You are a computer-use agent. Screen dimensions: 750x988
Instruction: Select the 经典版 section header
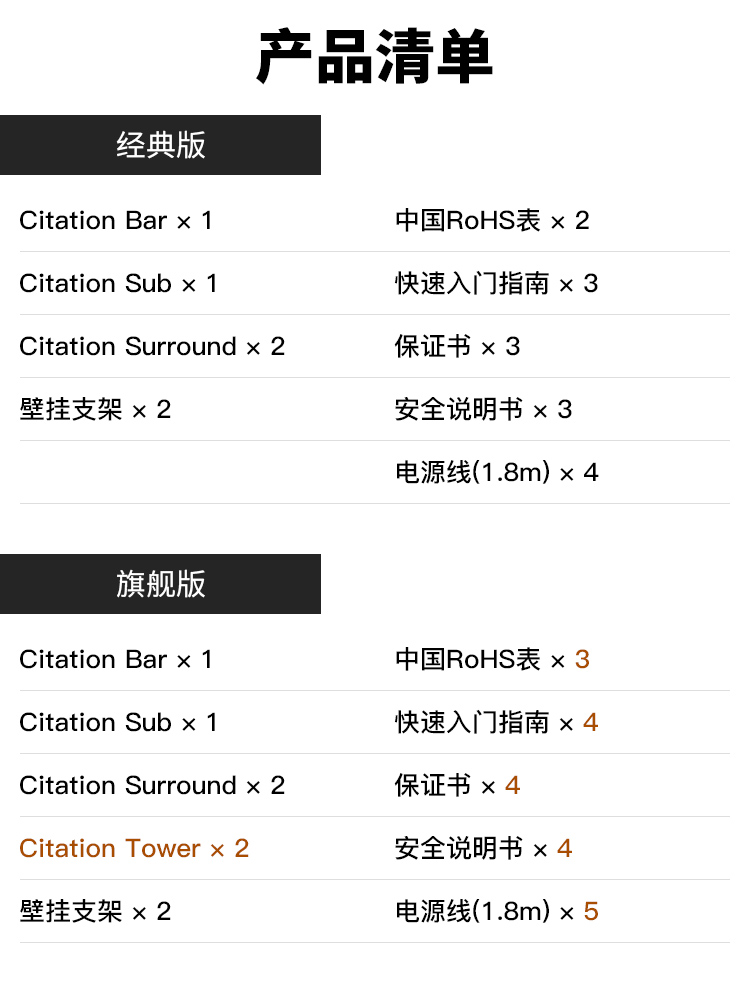pos(160,145)
